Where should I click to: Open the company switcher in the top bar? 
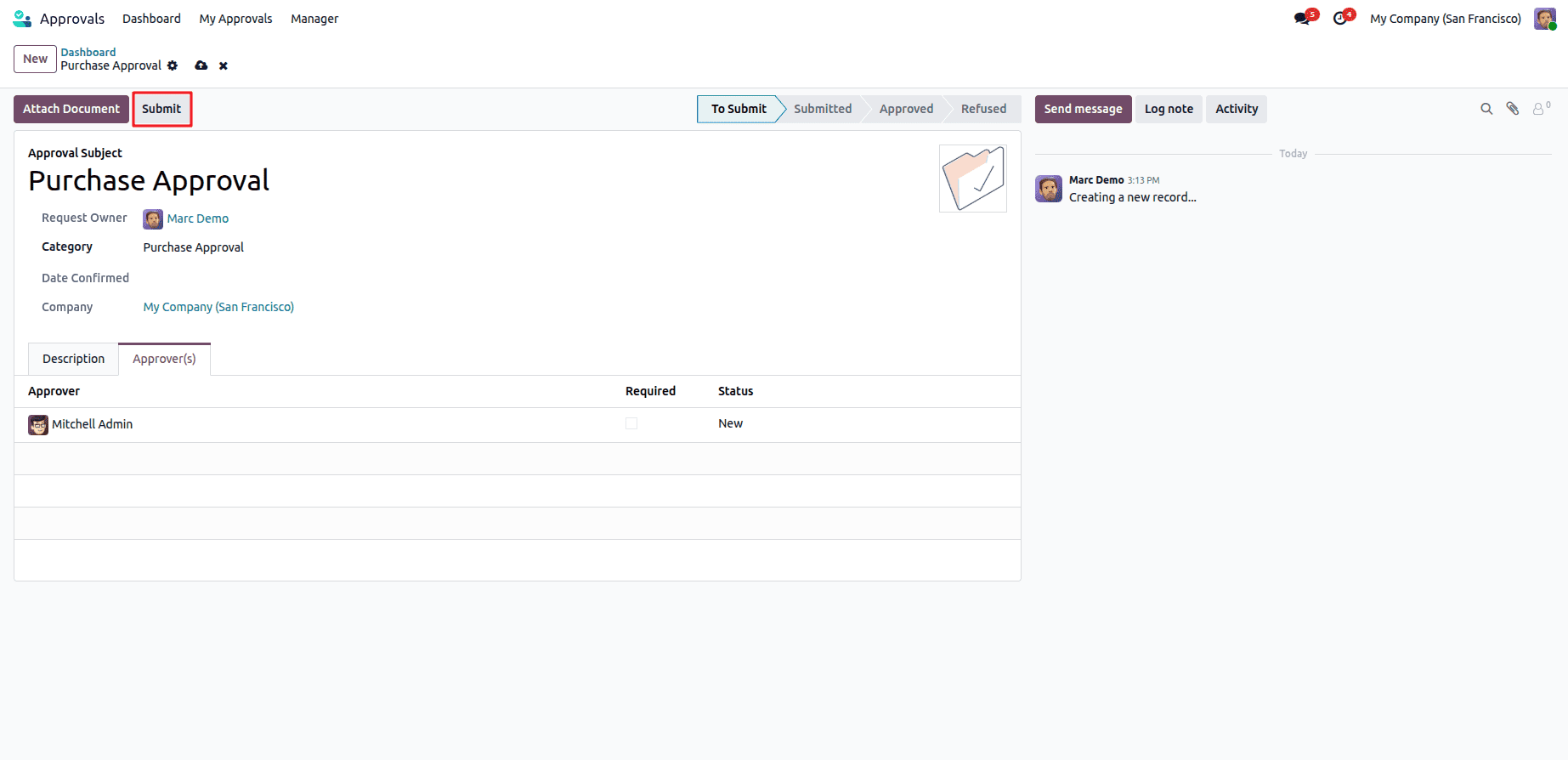click(1446, 19)
